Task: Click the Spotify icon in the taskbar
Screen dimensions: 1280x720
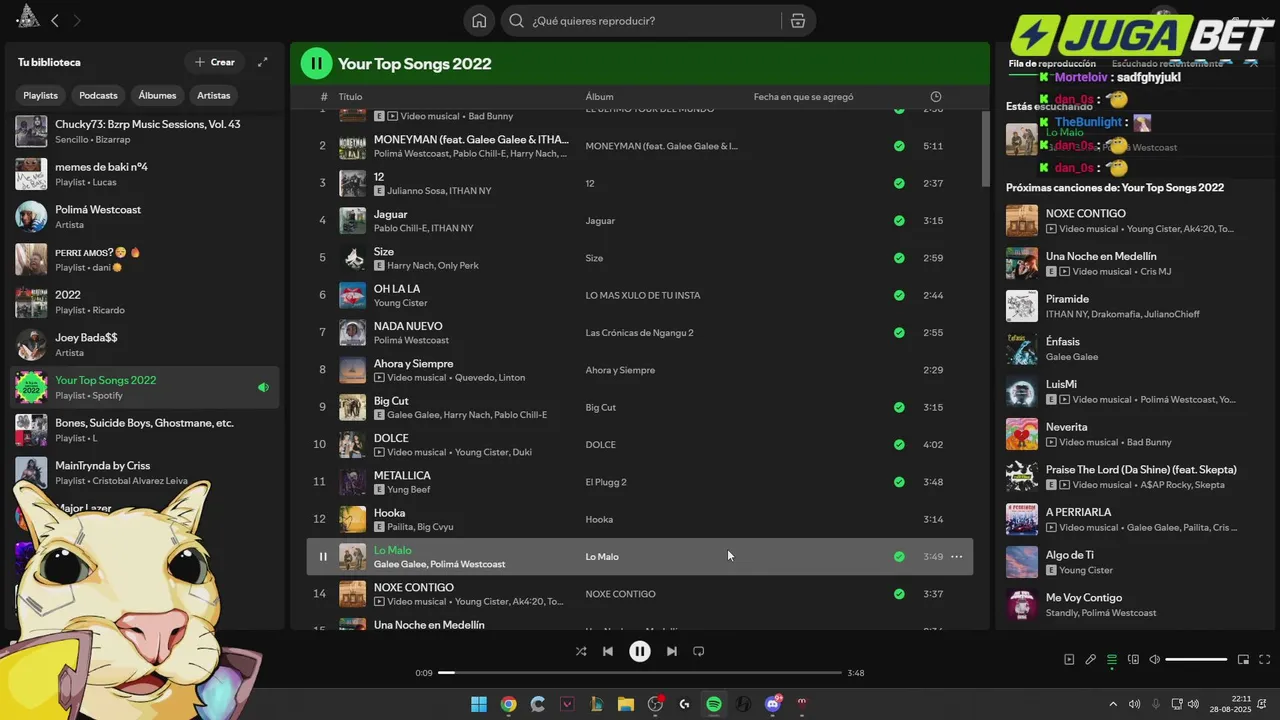Action: [x=714, y=704]
